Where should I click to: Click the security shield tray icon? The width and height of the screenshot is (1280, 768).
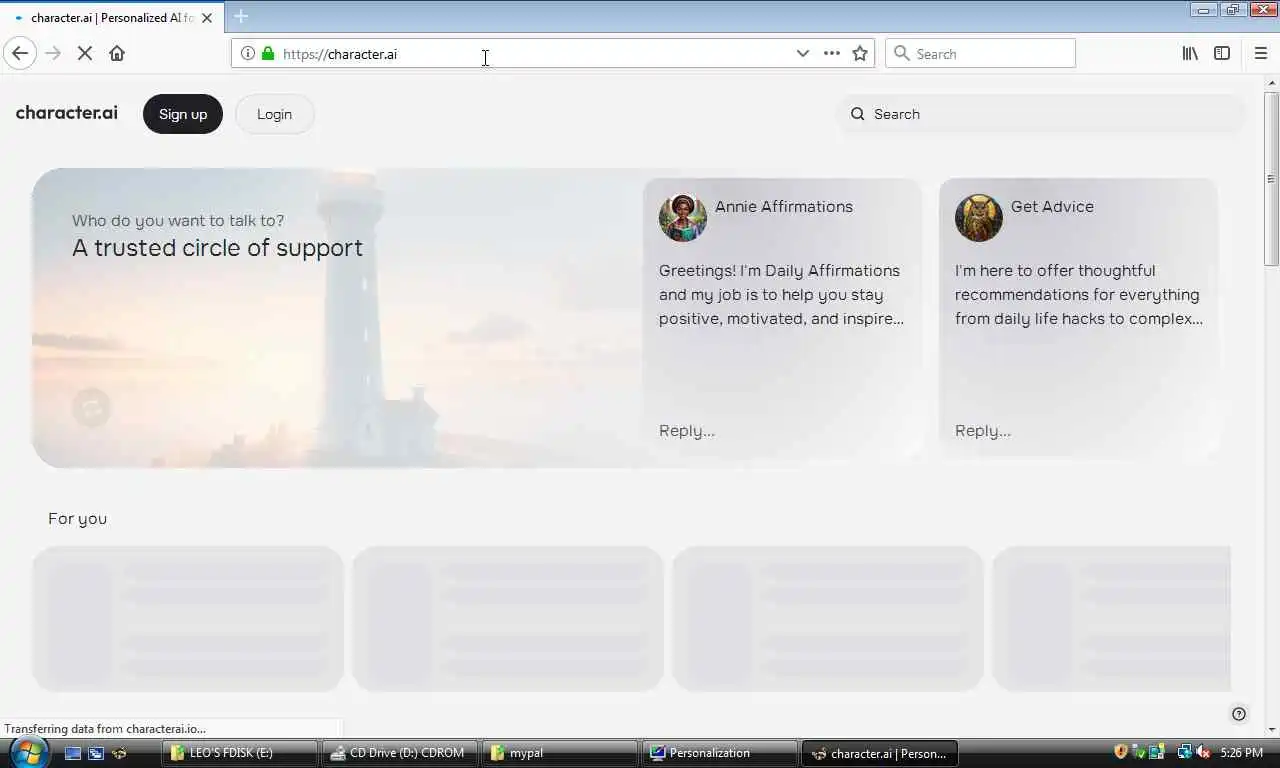pyautogui.click(x=1121, y=752)
